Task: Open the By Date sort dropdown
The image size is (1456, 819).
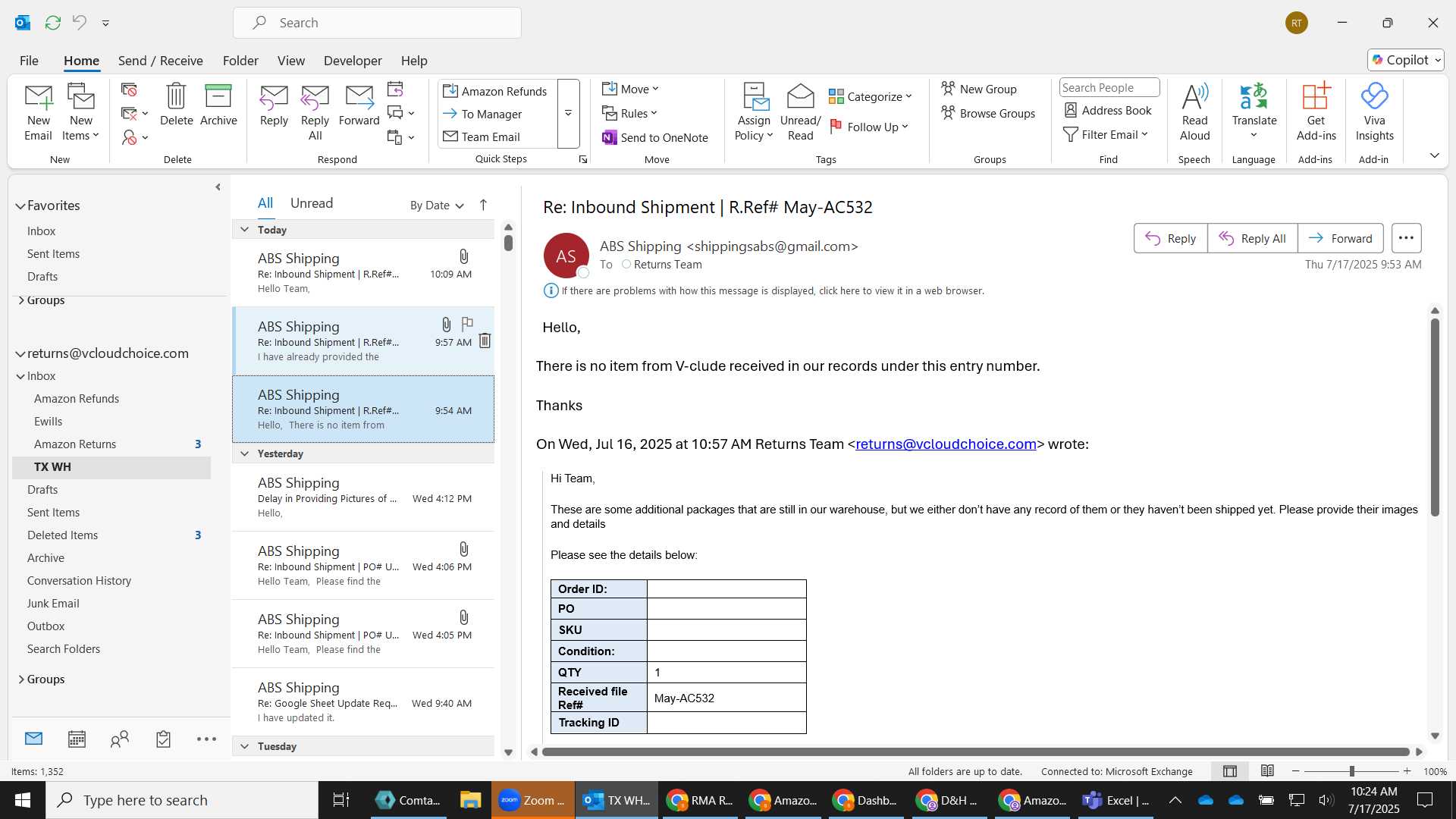Action: [437, 205]
